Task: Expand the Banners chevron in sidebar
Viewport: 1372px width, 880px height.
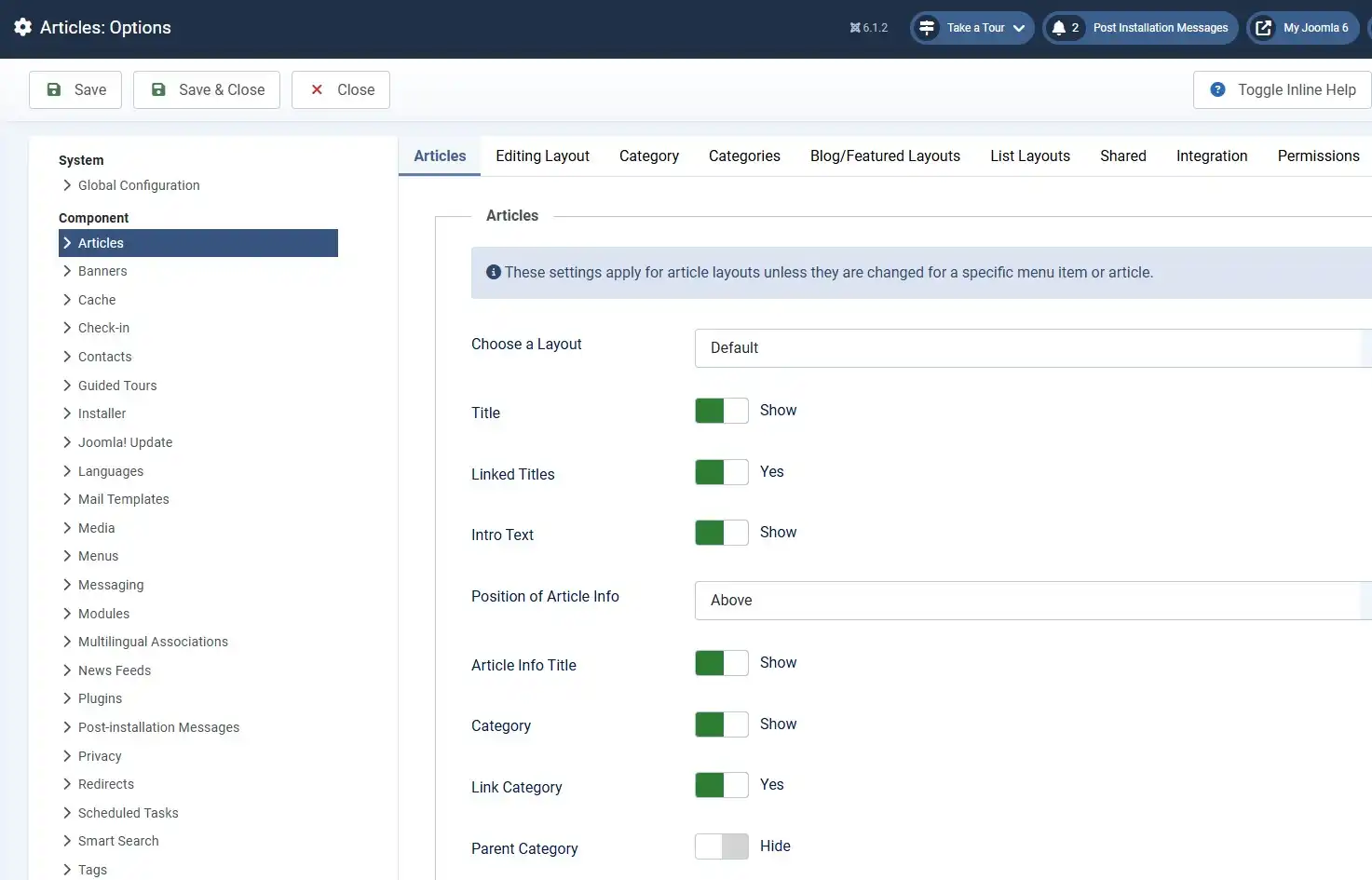Action: (x=67, y=271)
